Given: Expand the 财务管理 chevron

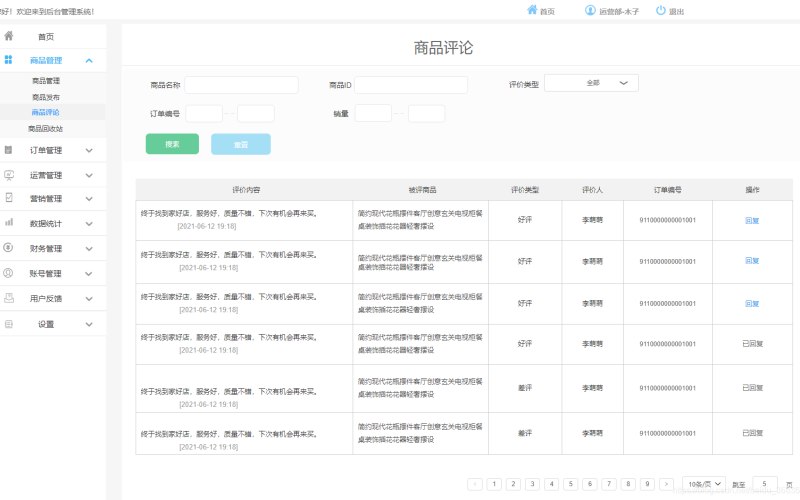Looking at the screenshot, I should pos(89,249).
